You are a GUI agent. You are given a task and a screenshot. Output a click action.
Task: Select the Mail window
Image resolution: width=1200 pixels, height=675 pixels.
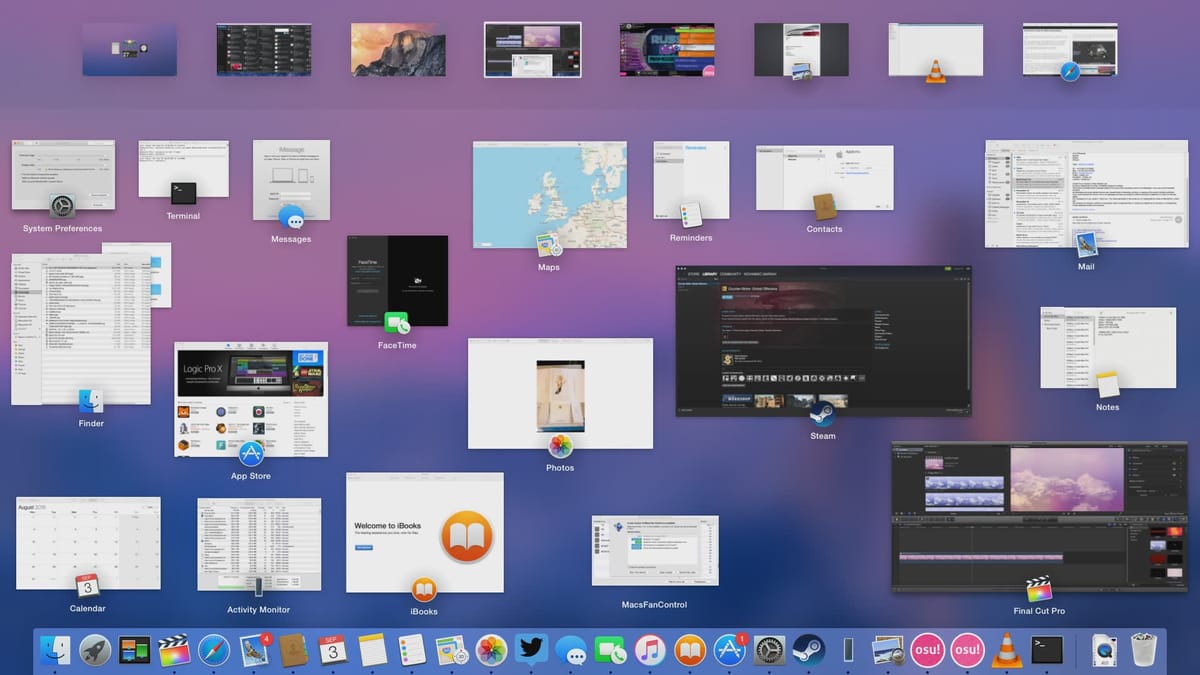(1087, 193)
